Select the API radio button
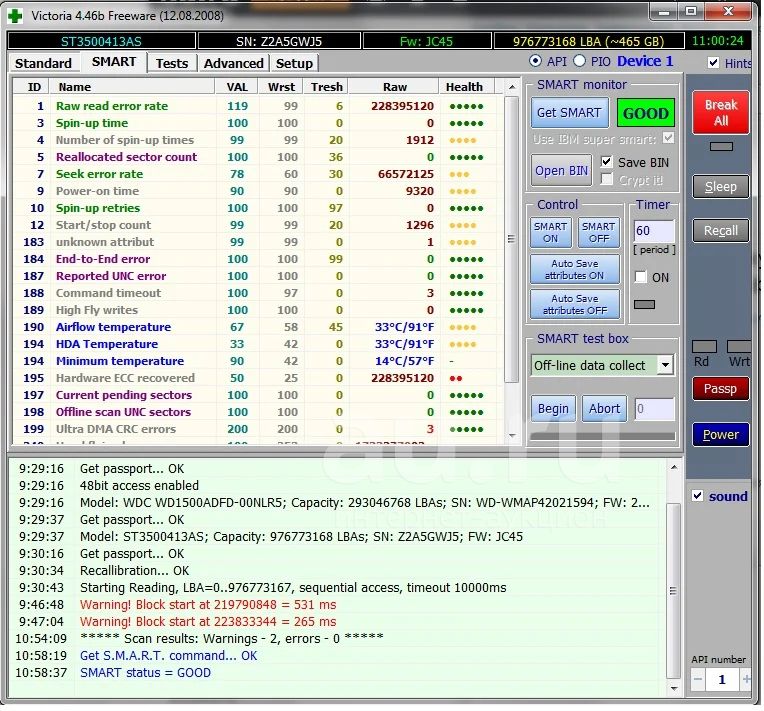The image size is (764, 711). (535, 61)
